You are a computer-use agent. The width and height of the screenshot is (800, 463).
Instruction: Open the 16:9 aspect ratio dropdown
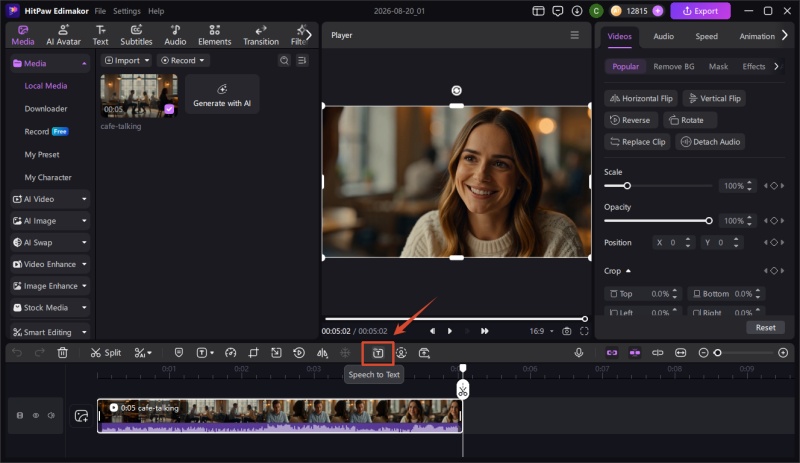[x=541, y=331]
